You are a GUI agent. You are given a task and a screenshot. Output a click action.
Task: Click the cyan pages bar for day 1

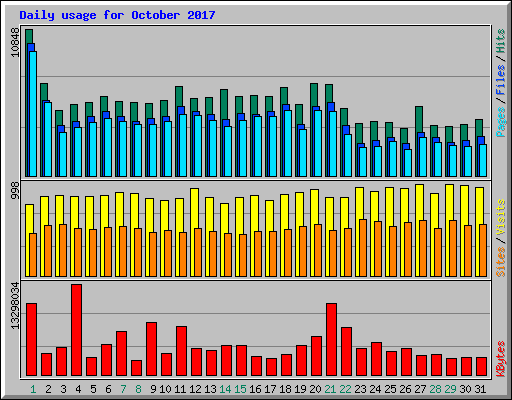33,114
